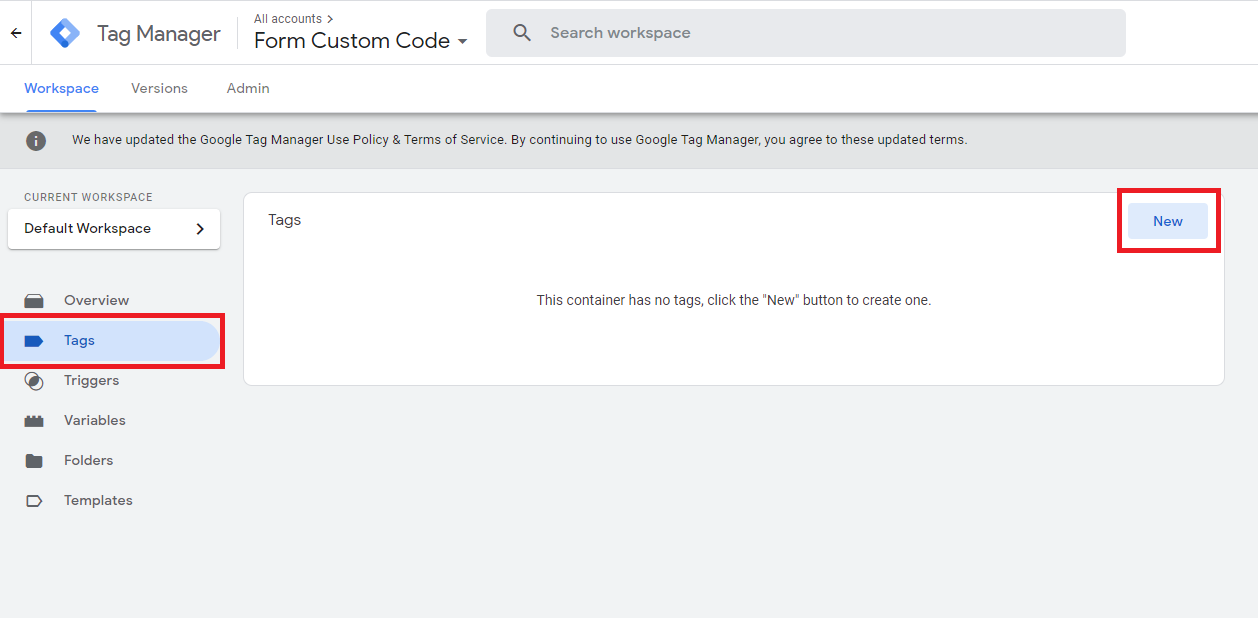Image resolution: width=1258 pixels, height=618 pixels.
Task: Click the Tag Manager title text
Action: coord(158,33)
